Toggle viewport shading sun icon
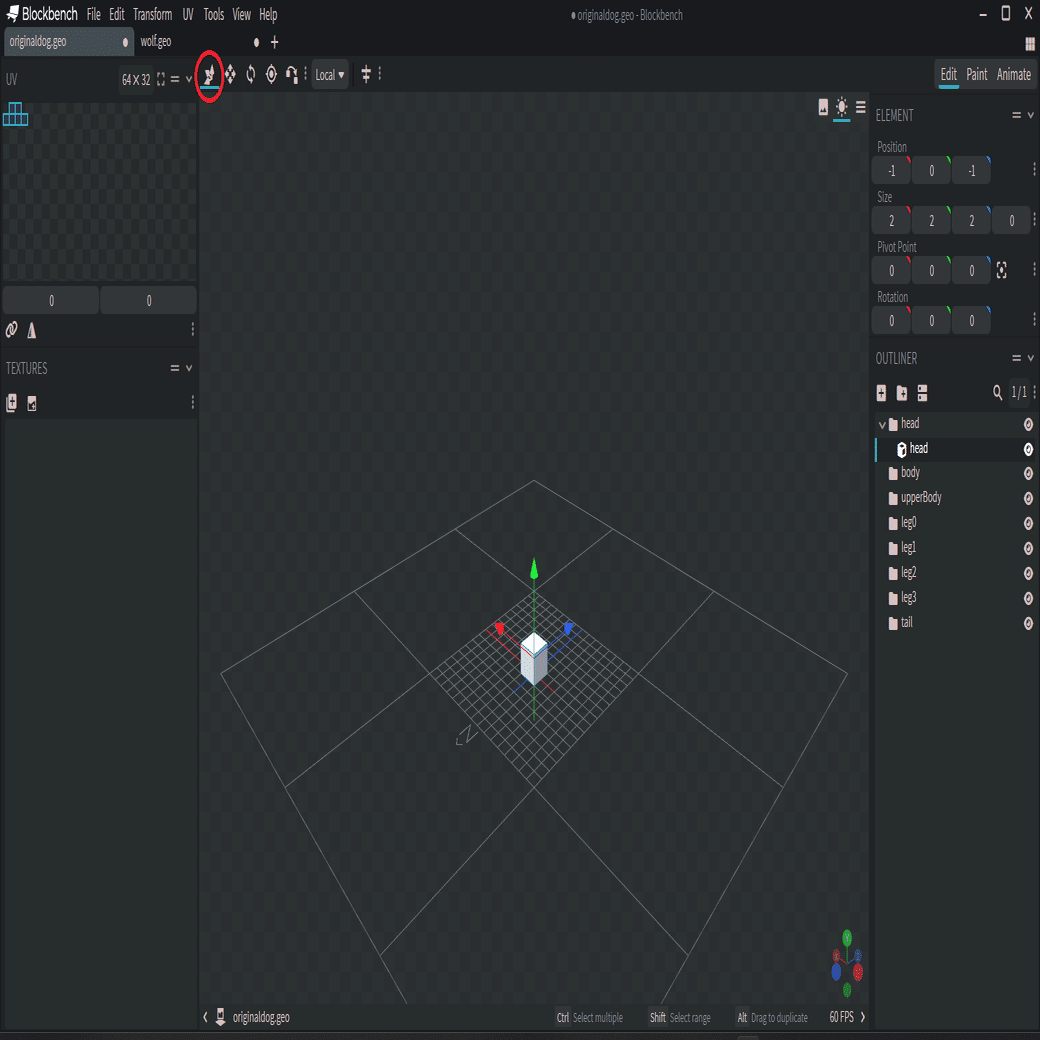This screenshot has width=1040, height=1040. point(842,107)
